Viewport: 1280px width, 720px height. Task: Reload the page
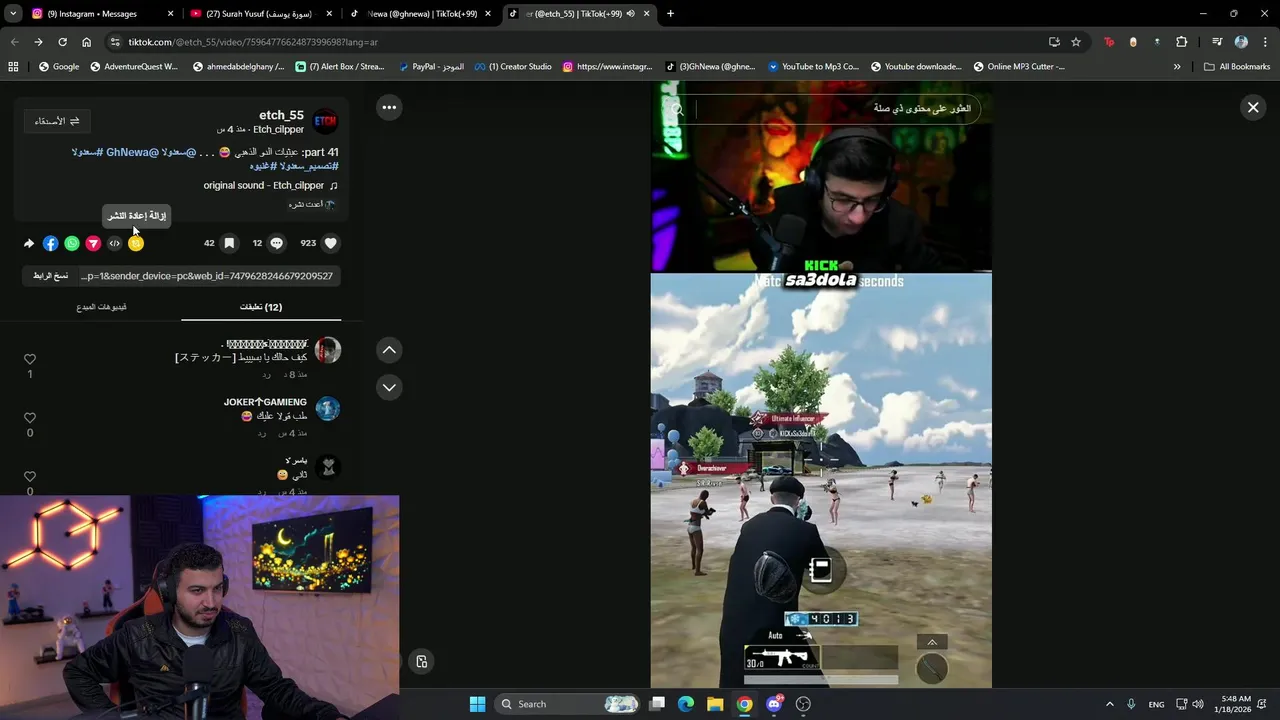point(62,42)
